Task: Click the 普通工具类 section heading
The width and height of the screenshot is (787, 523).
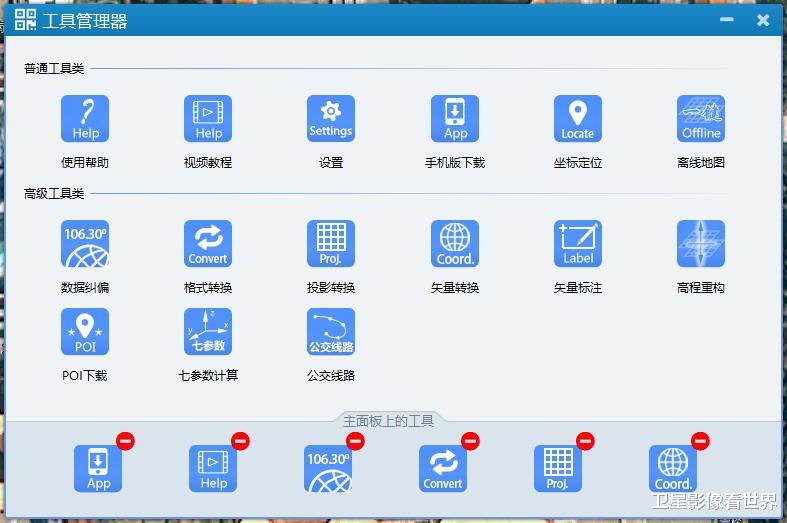Action: [54, 68]
